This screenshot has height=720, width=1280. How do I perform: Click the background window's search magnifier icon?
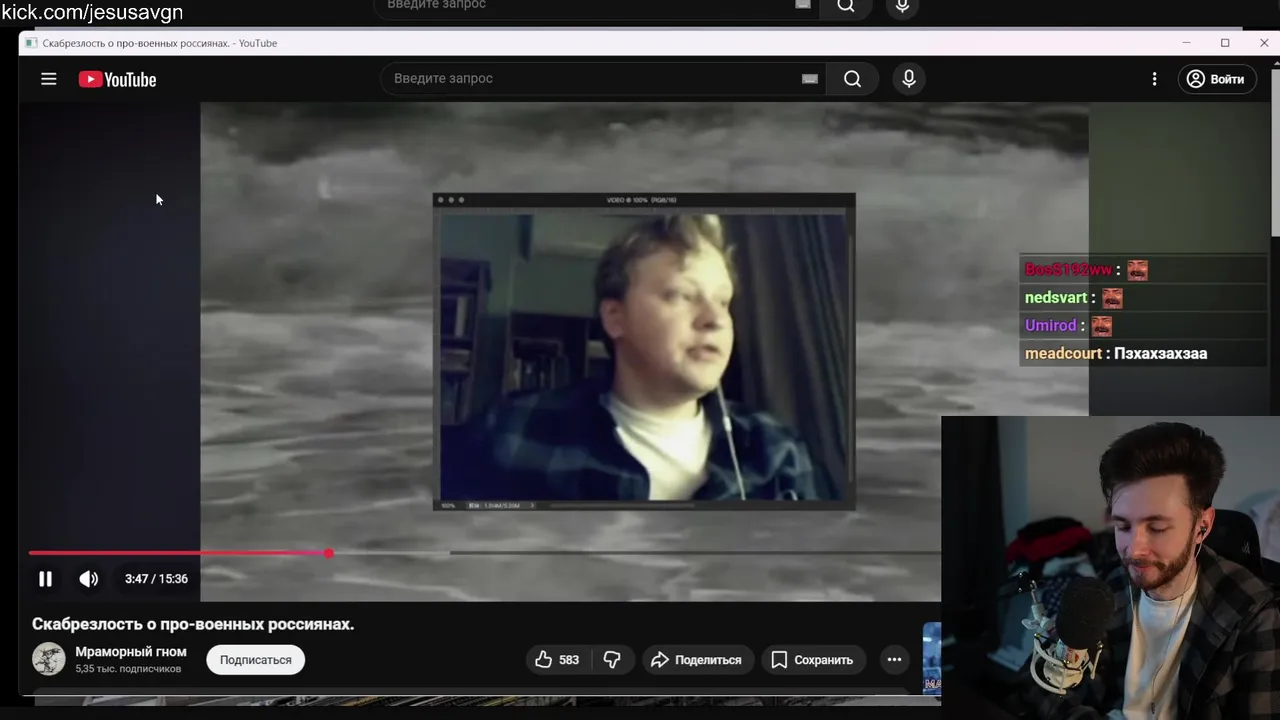click(846, 6)
